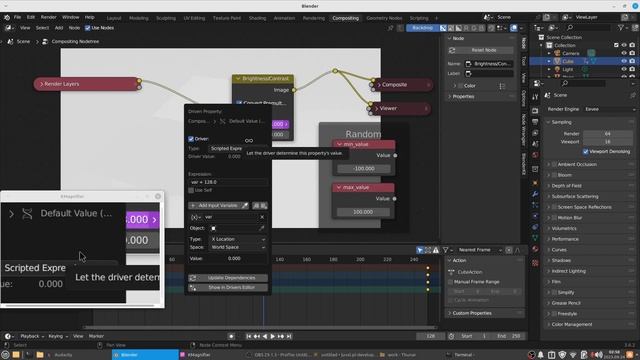The height and width of the screenshot is (360, 640).
Task: Toggle visibility eye for Light in outliner
Action: click(x=624, y=69)
